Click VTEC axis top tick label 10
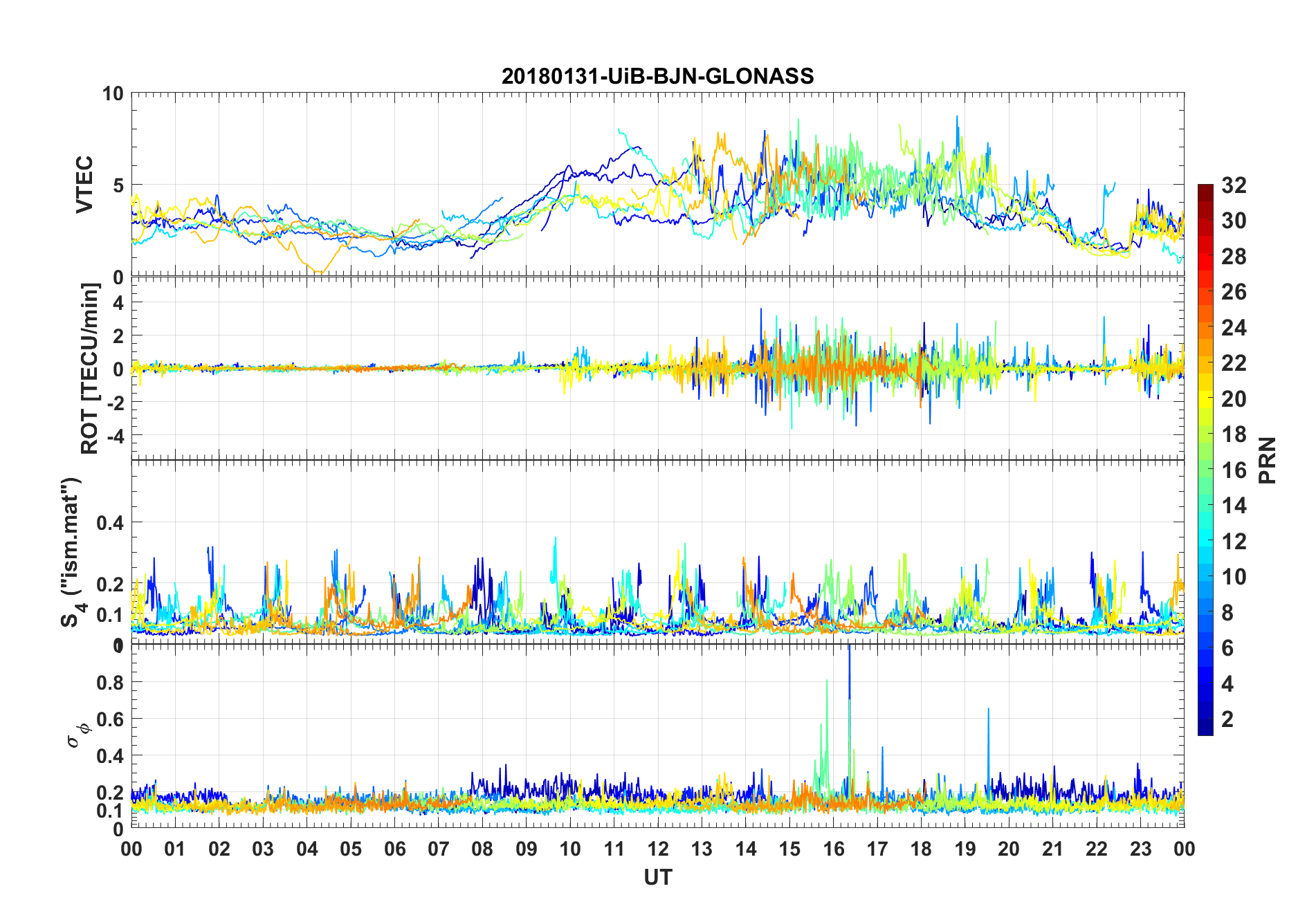 [x=113, y=94]
